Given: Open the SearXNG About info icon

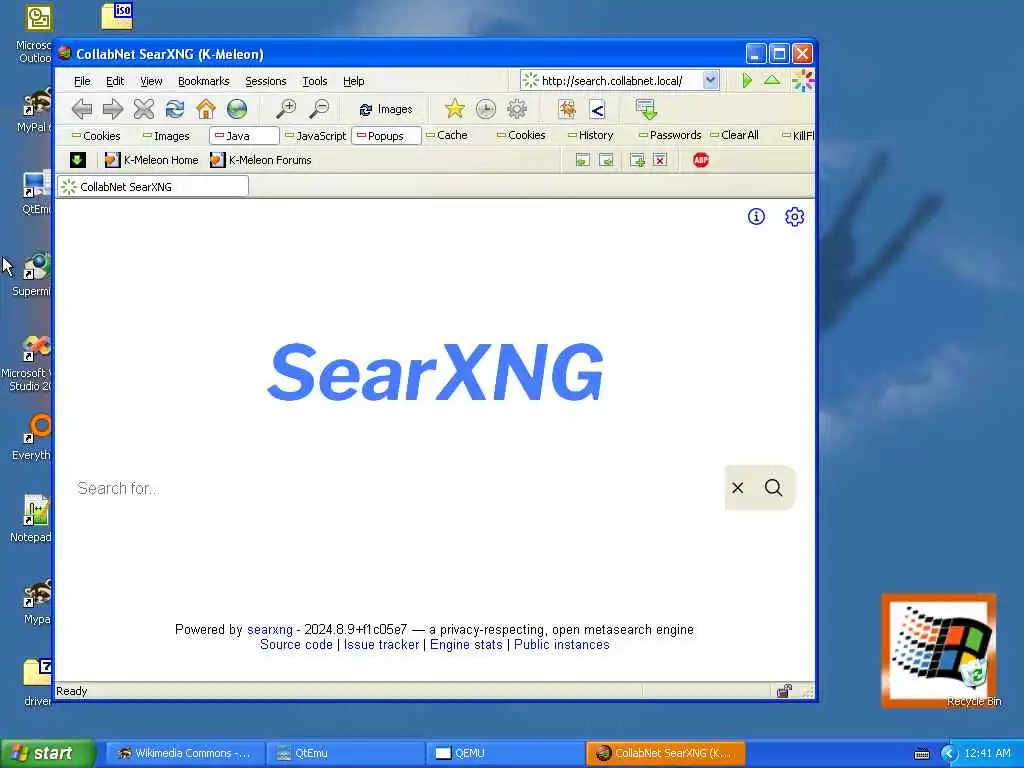Looking at the screenshot, I should pyautogui.click(x=756, y=216).
